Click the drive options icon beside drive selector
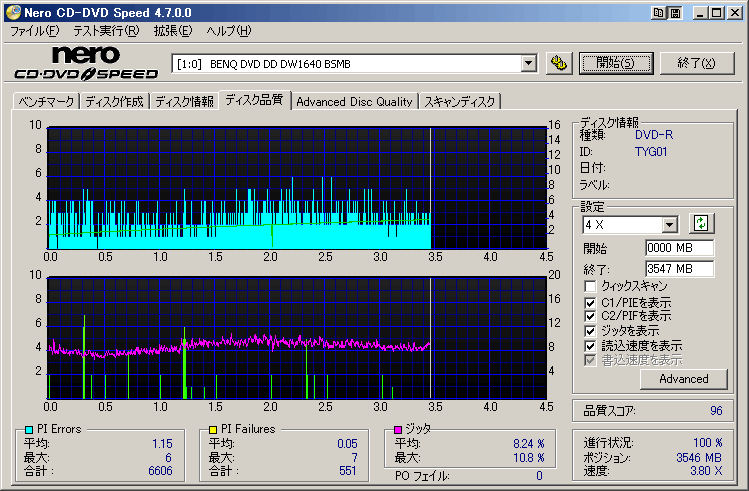749x491 pixels. pyautogui.click(x=558, y=63)
